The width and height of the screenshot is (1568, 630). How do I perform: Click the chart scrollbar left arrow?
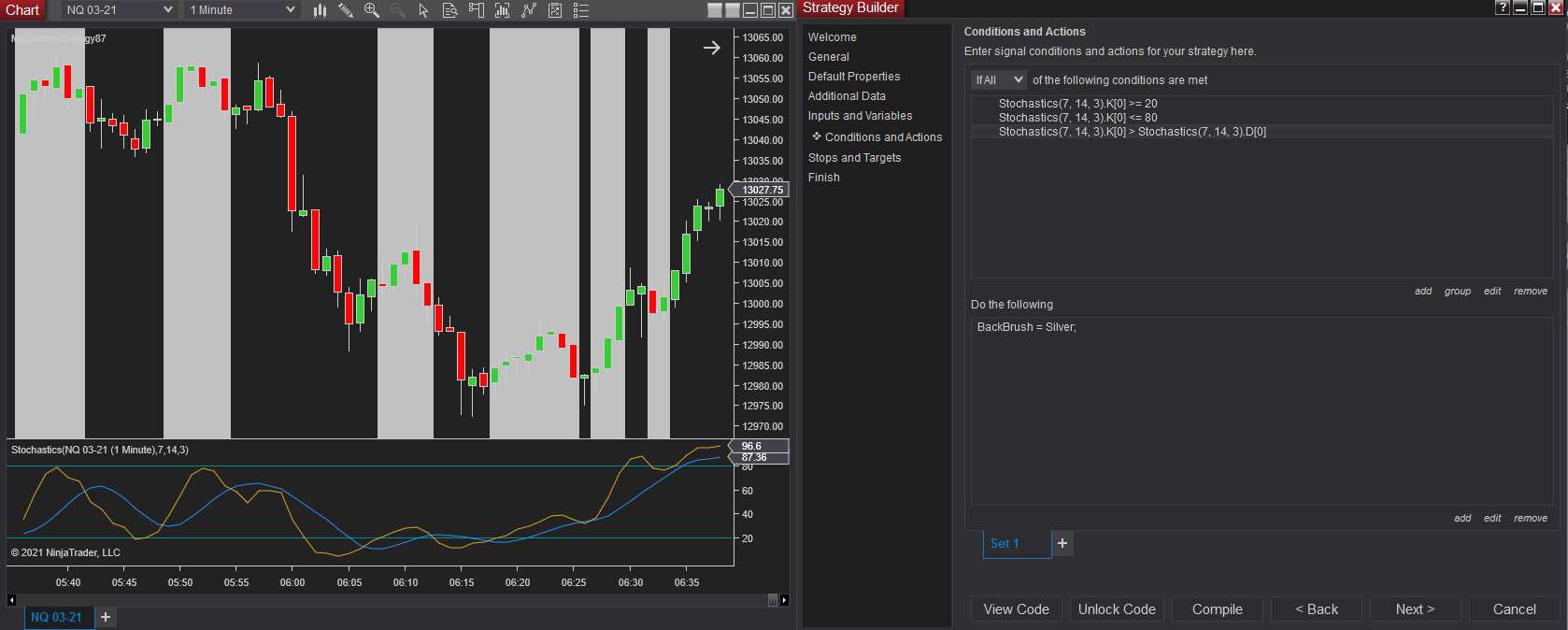11,600
